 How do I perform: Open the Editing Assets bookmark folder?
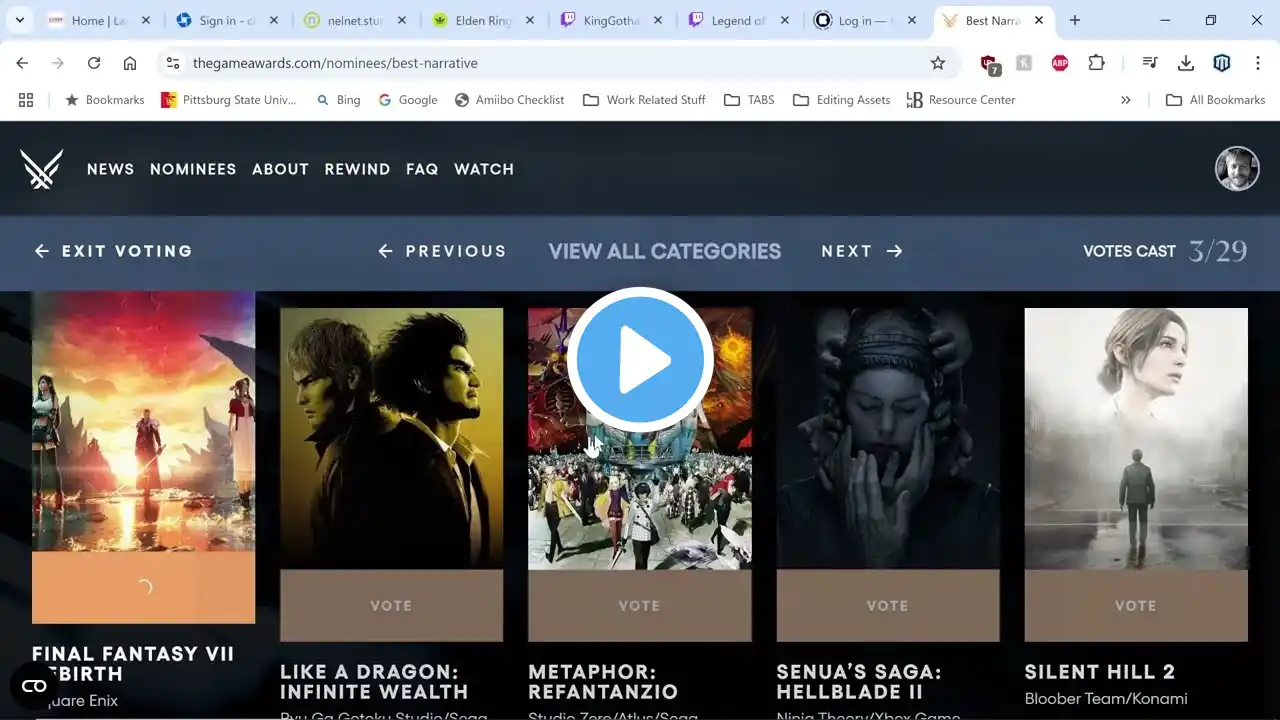click(842, 100)
